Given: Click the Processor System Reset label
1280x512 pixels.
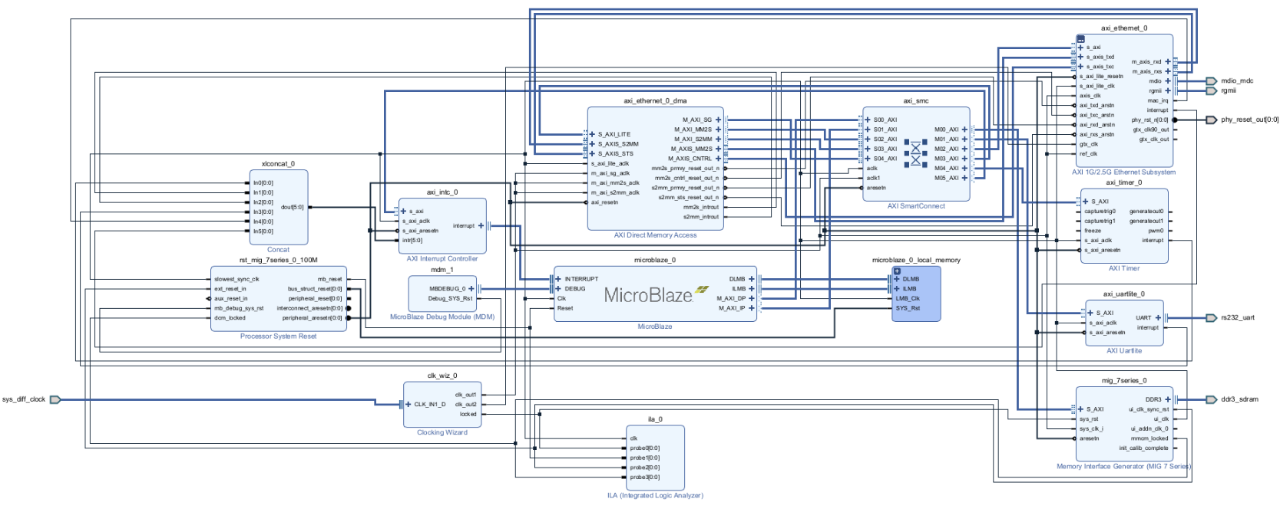Looking at the screenshot, I should [278, 337].
